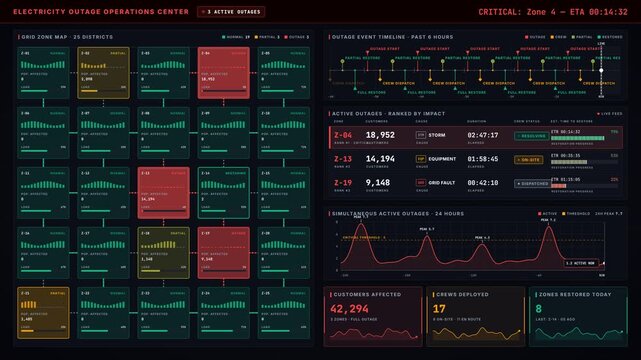Select zone tile Z-11
641x360 pixels.
tap(43, 193)
